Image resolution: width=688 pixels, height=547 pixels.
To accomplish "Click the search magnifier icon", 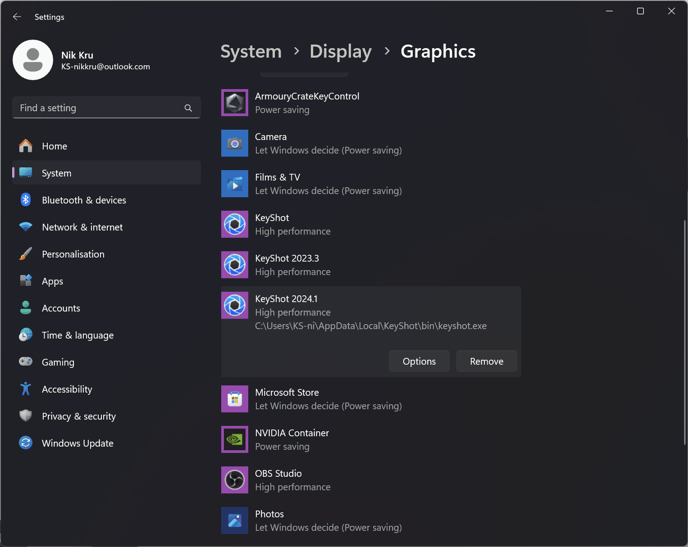I will (x=188, y=108).
